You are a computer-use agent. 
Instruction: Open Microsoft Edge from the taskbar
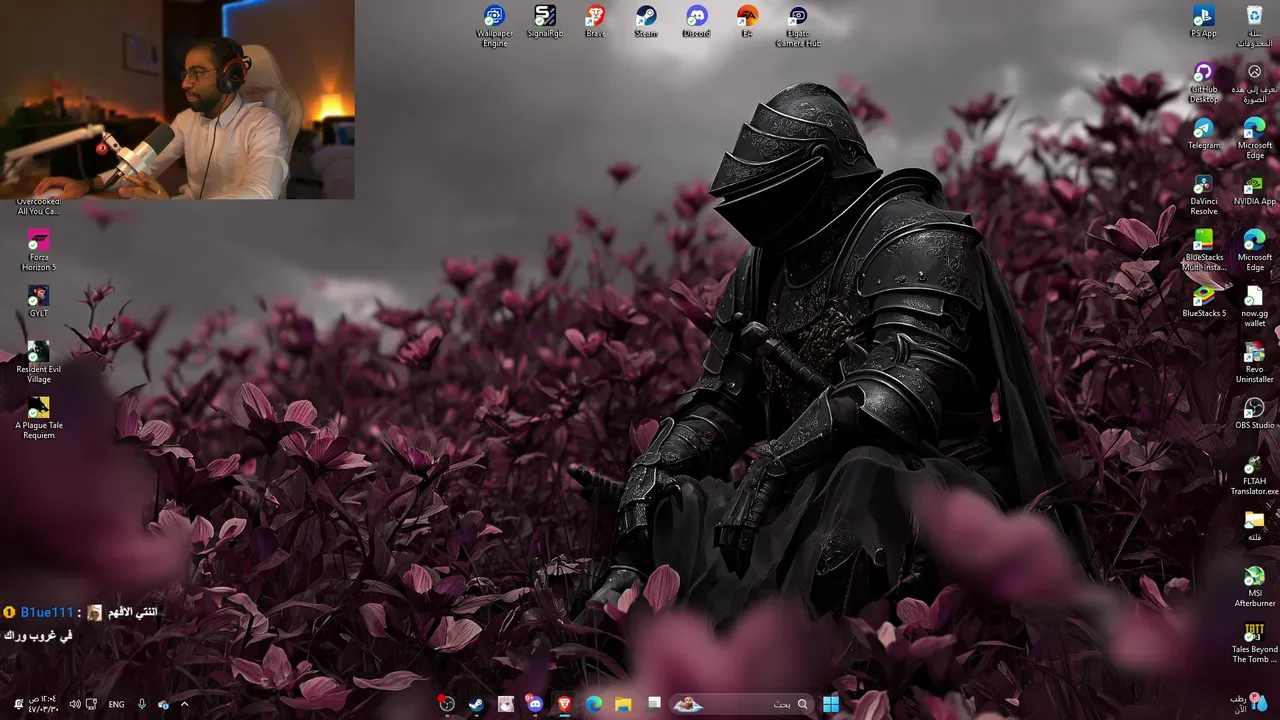[594, 704]
